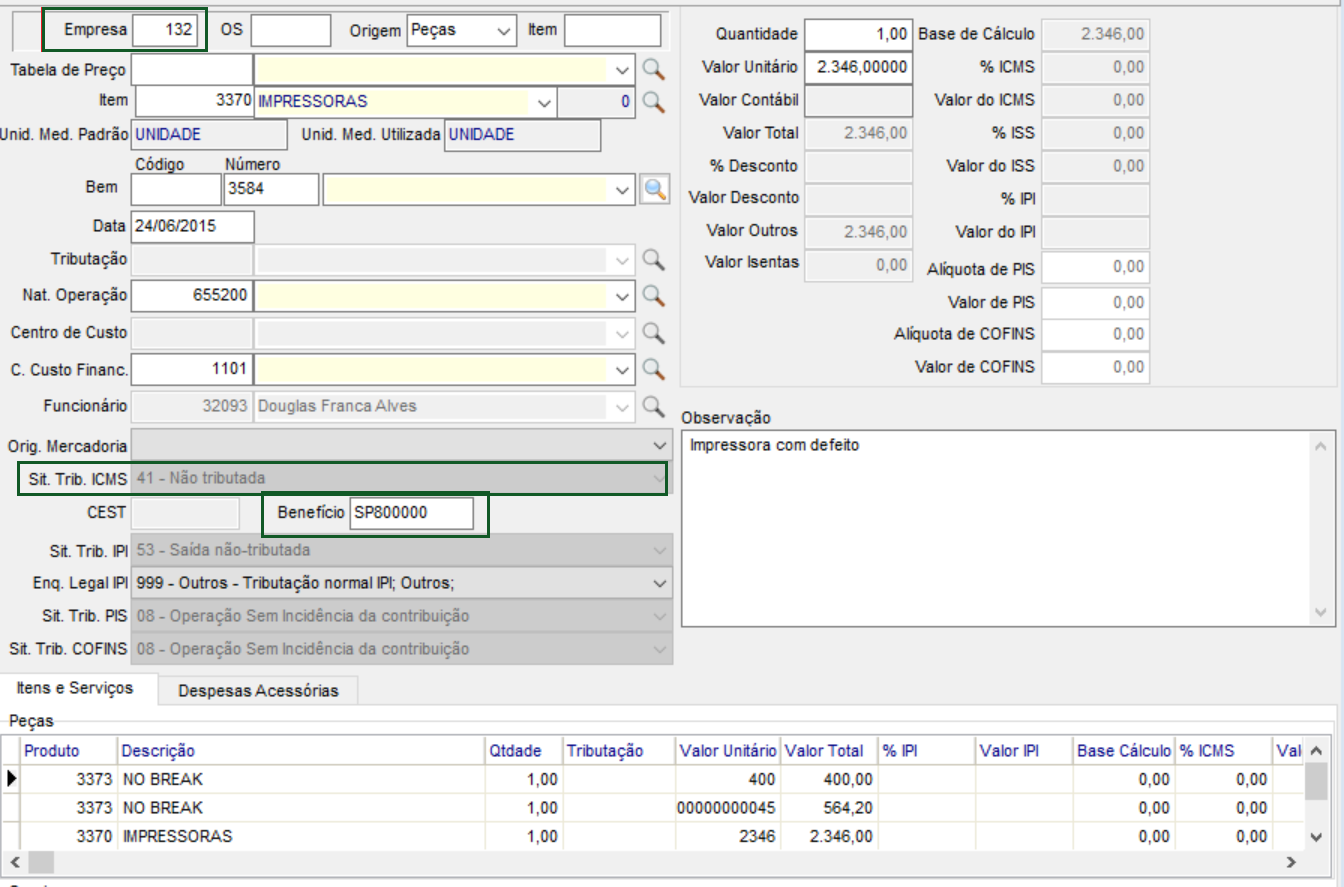Image resolution: width=1344 pixels, height=887 pixels.
Task: Click the magnifier beside Funcionário field
Action: (653, 406)
